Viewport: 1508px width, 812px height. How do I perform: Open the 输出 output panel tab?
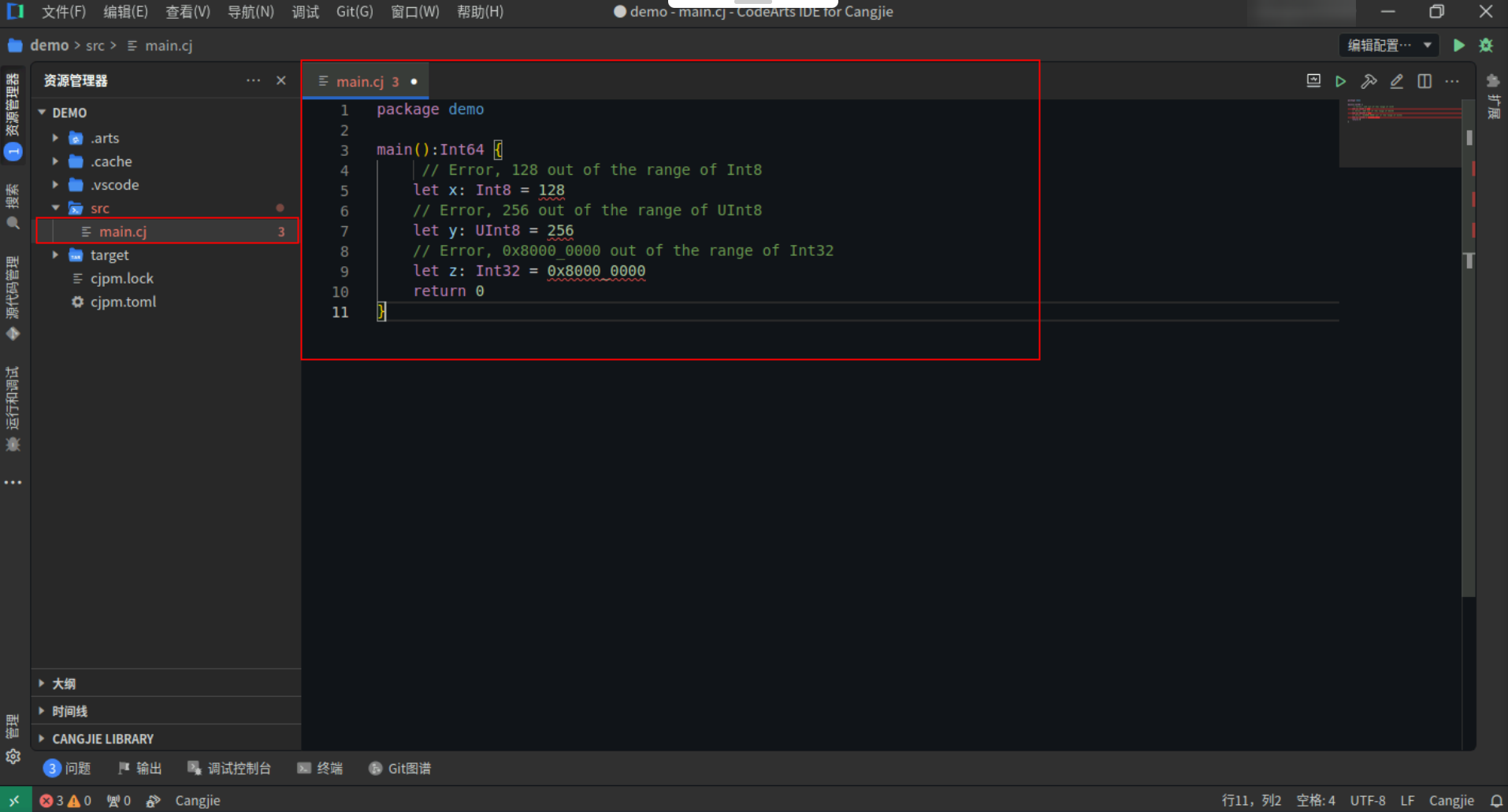pyautogui.click(x=139, y=768)
